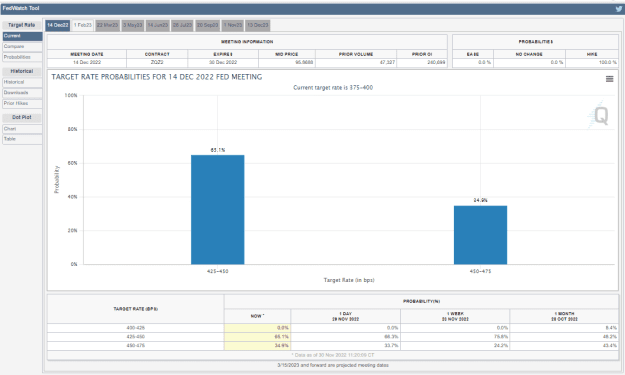Screen dimensions: 625x375
Task: Click the 425-450 target rate row label
Action: click(136, 337)
